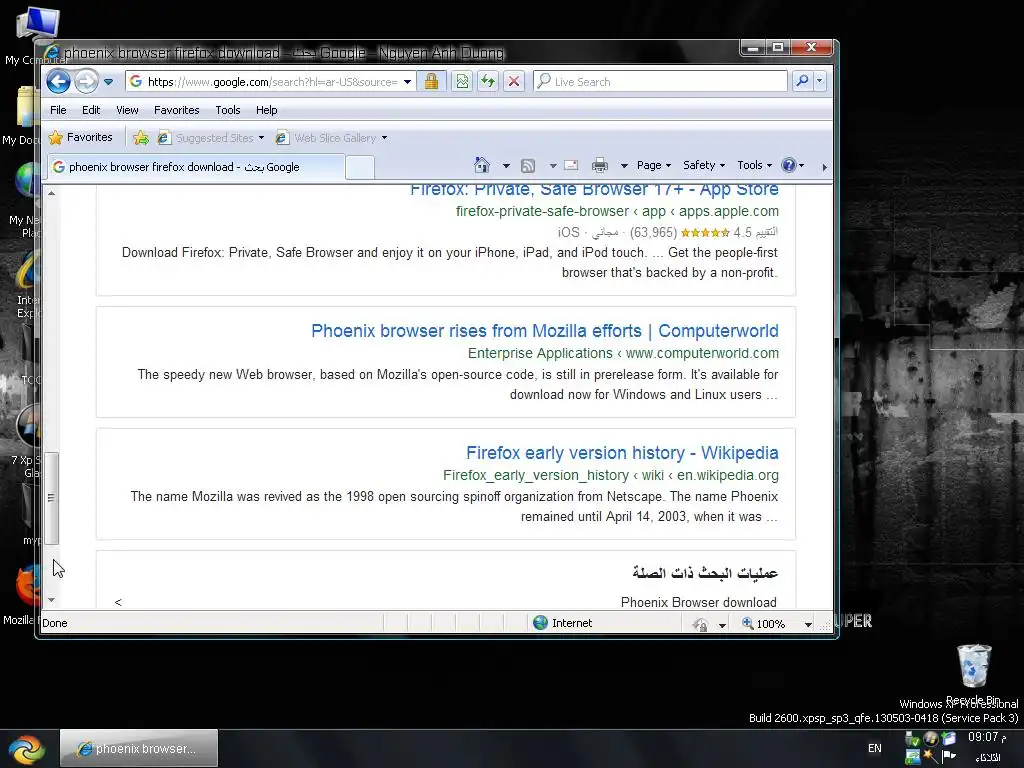Click the Read Mail envelope icon
This screenshot has height=768, width=1024.
(571, 166)
